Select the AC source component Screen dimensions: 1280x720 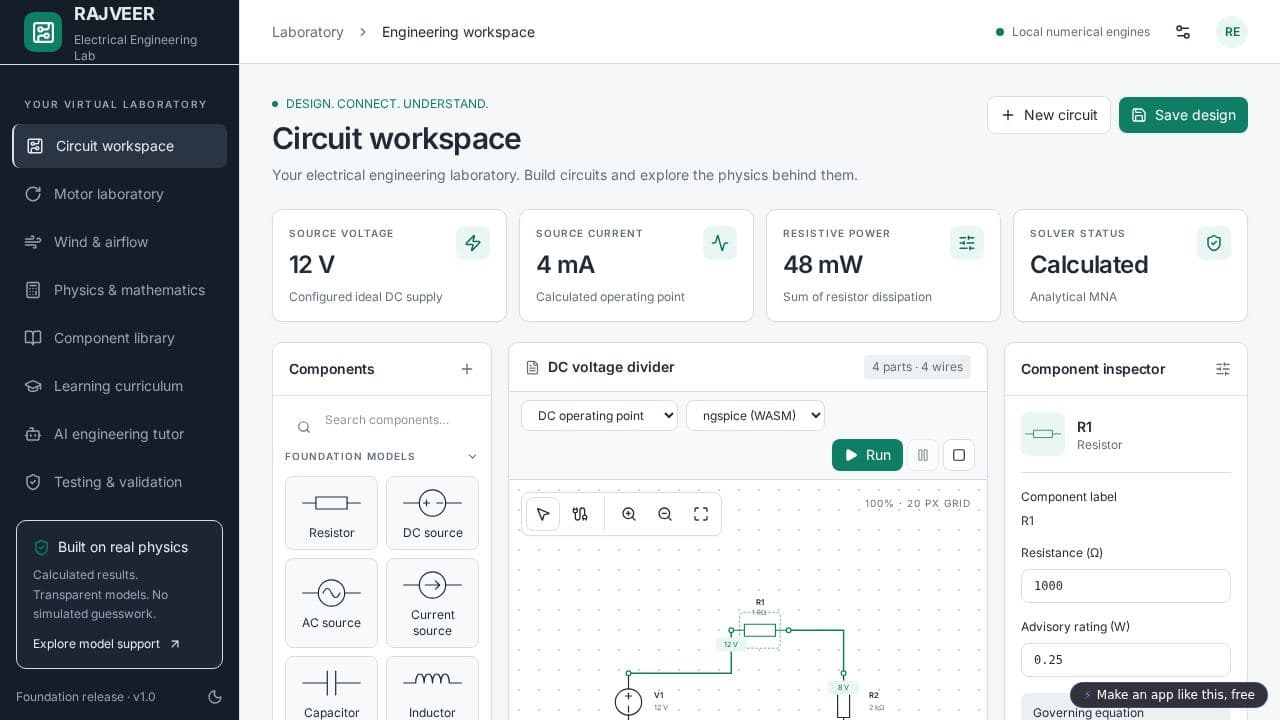tap(331, 603)
